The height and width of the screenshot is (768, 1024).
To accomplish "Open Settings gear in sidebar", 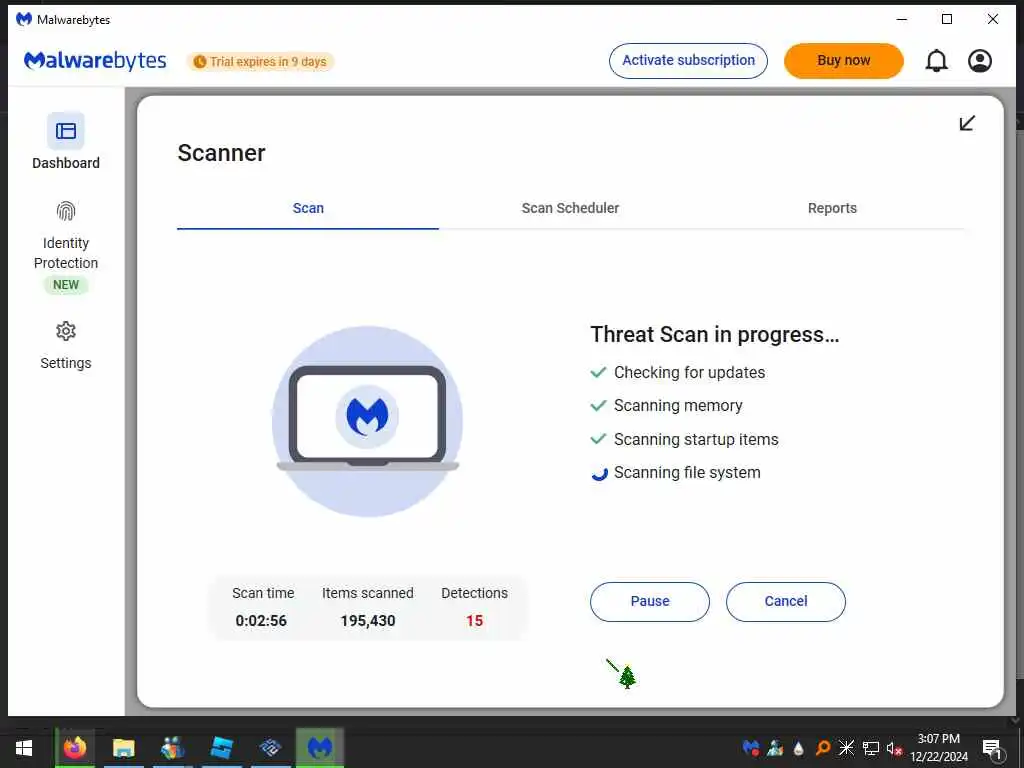I will [x=66, y=331].
